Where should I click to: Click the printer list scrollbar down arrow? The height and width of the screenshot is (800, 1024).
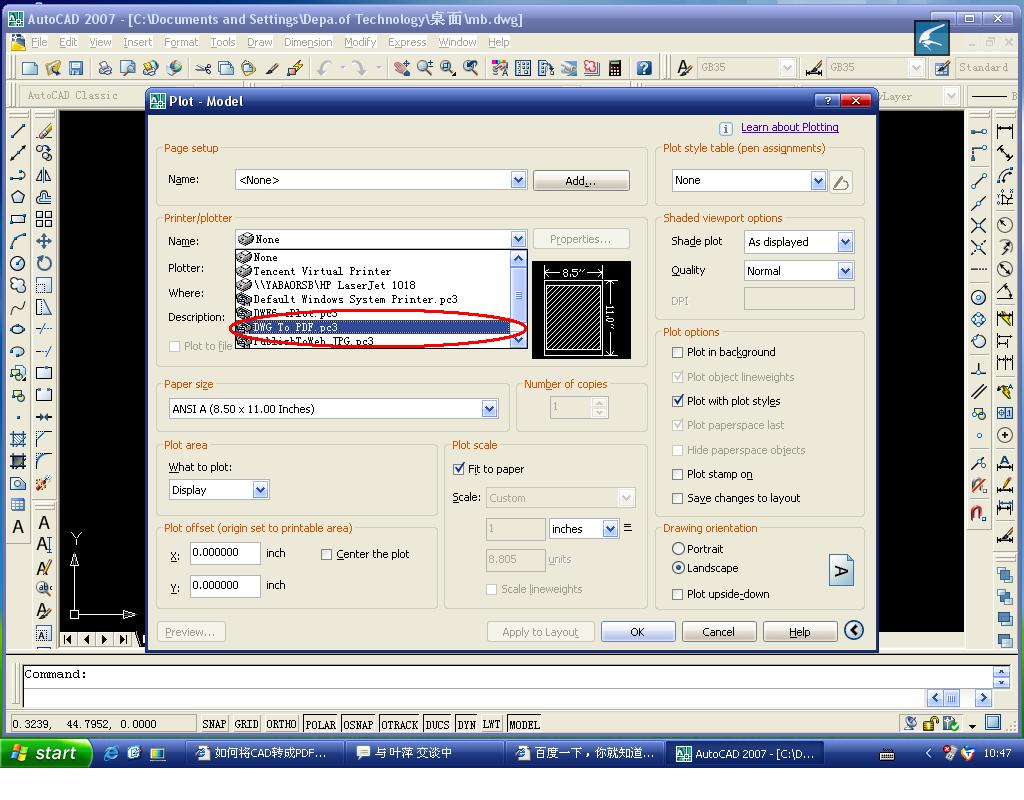[x=519, y=340]
